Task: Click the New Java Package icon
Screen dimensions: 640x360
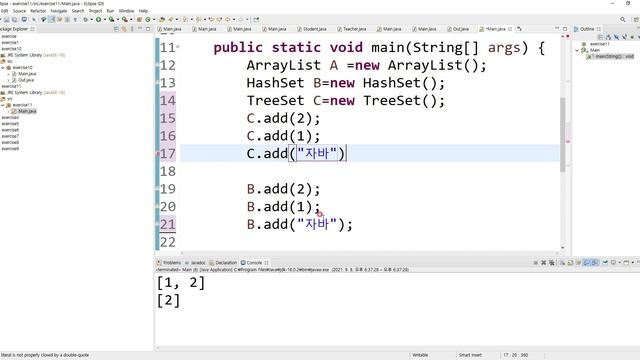Action: (x=139, y=19)
